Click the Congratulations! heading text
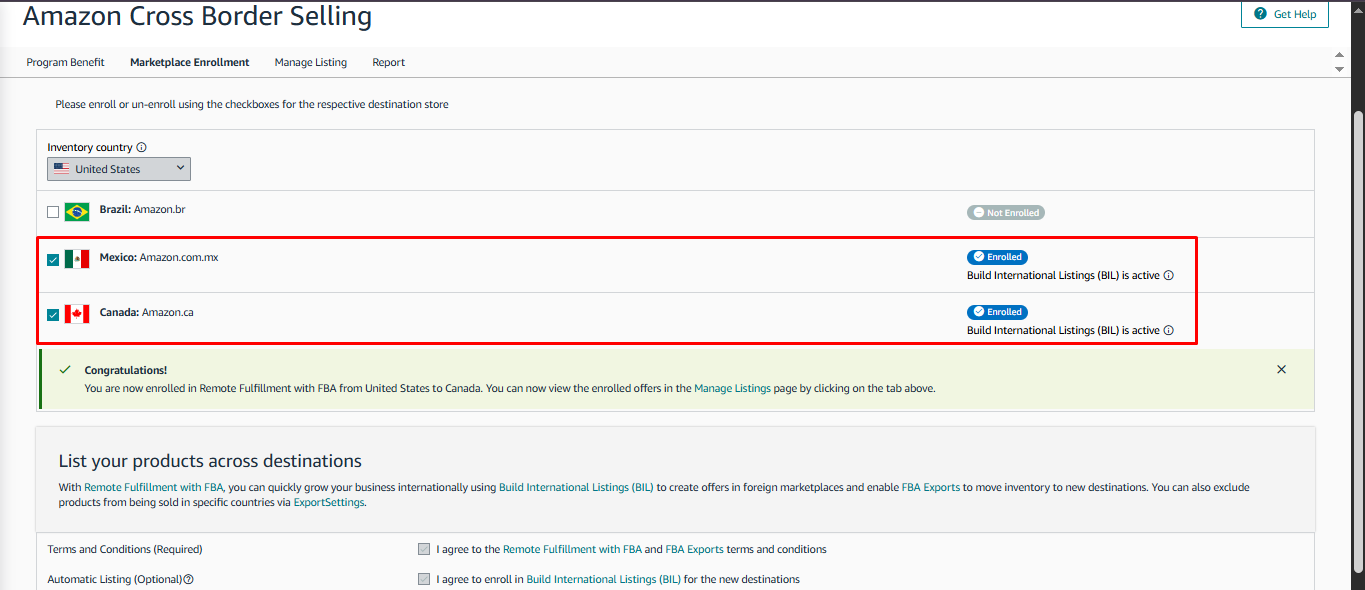The width and height of the screenshot is (1365, 590). pyautogui.click(x=126, y=370)
